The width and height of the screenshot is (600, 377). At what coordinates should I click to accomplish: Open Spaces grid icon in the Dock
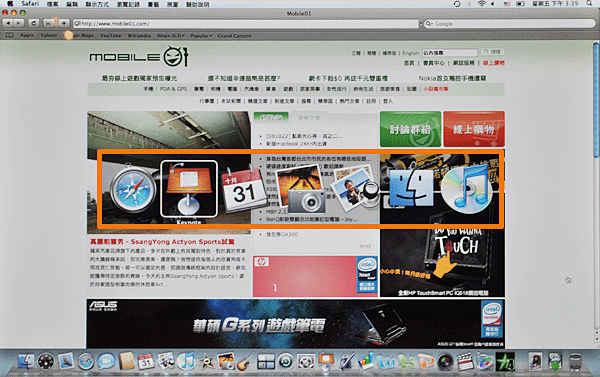click(x=266, y=361)
